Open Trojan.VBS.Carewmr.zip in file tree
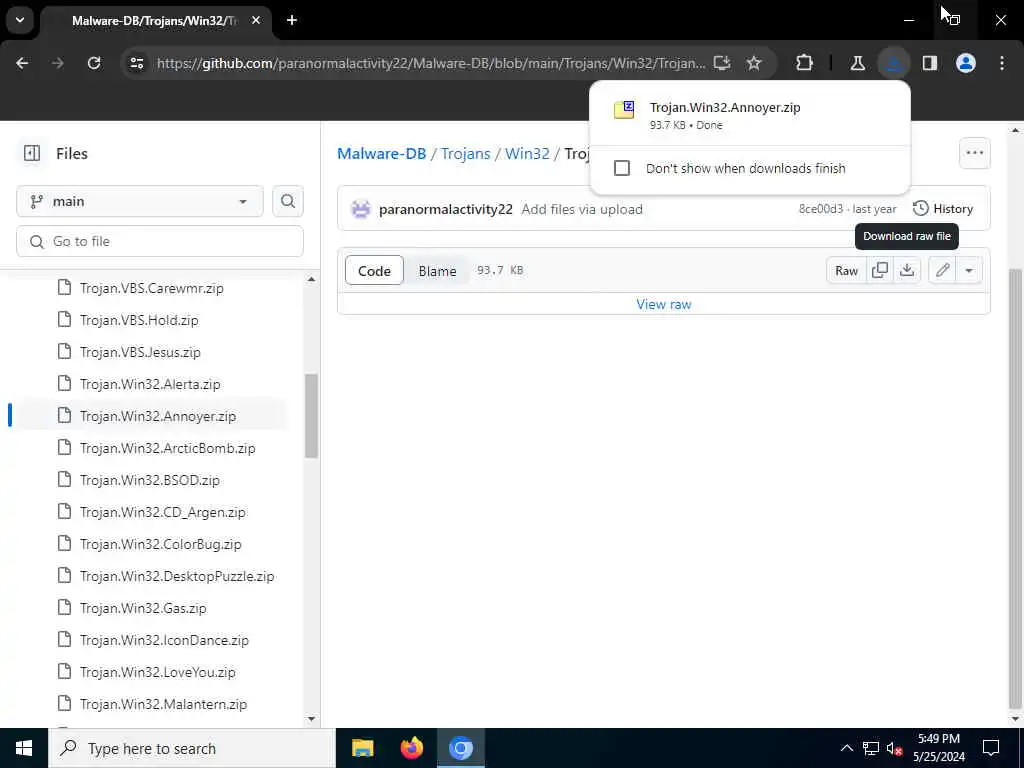The image size is (1024, 768). point(152,288)
